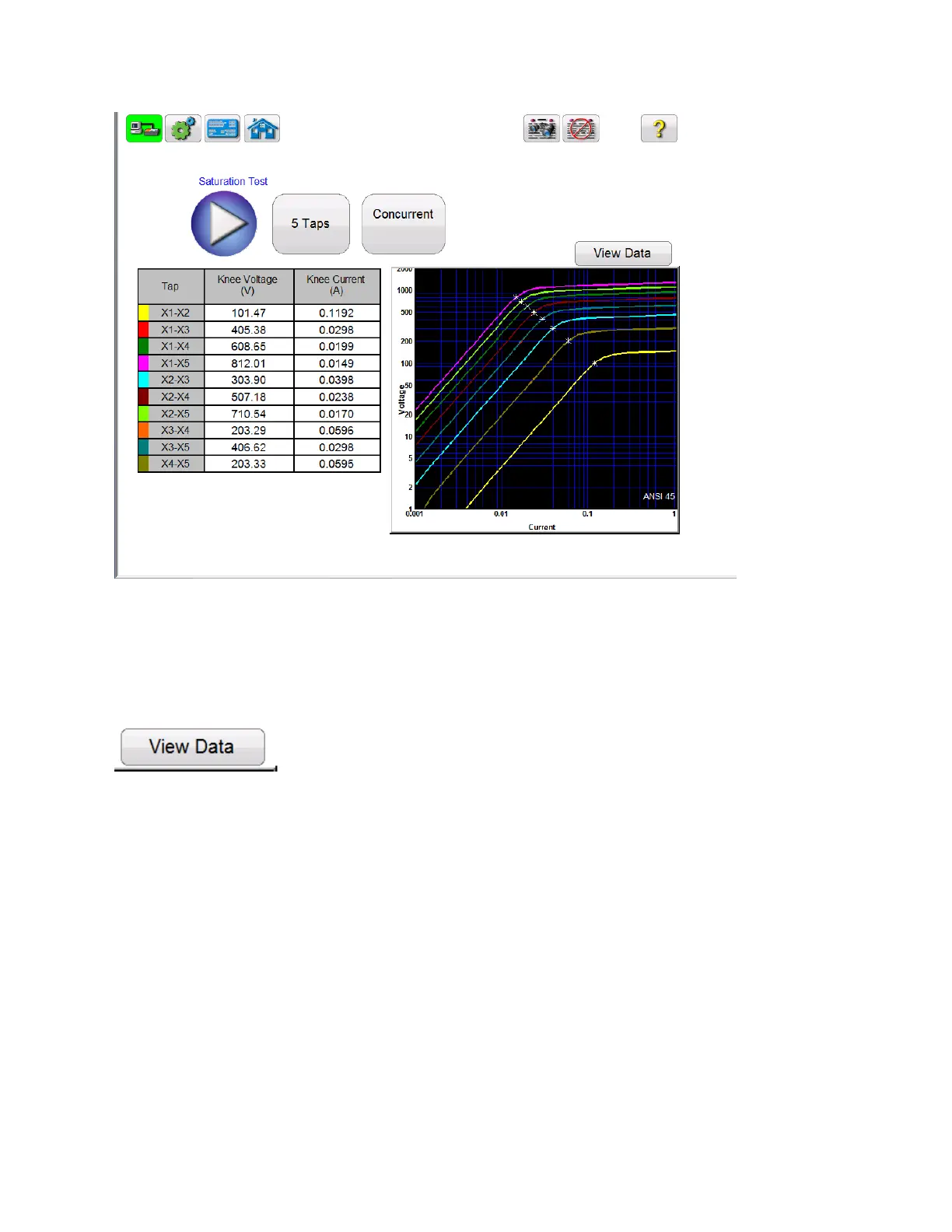Click the blue nameplate card icon
Screen dimensions: 952x1232
(222, 128)
